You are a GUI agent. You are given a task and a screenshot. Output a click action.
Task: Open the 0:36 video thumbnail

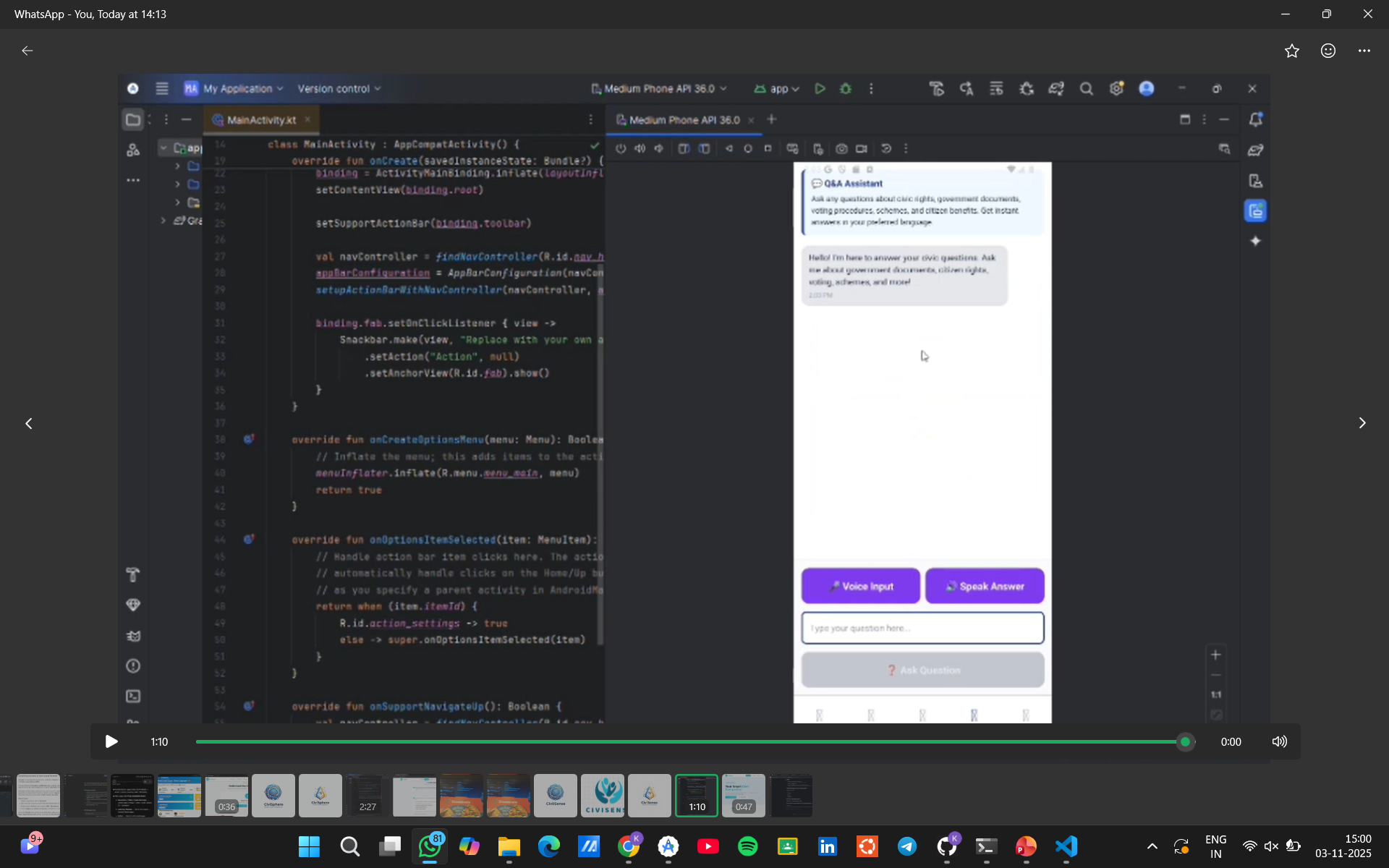pos(226,795)
